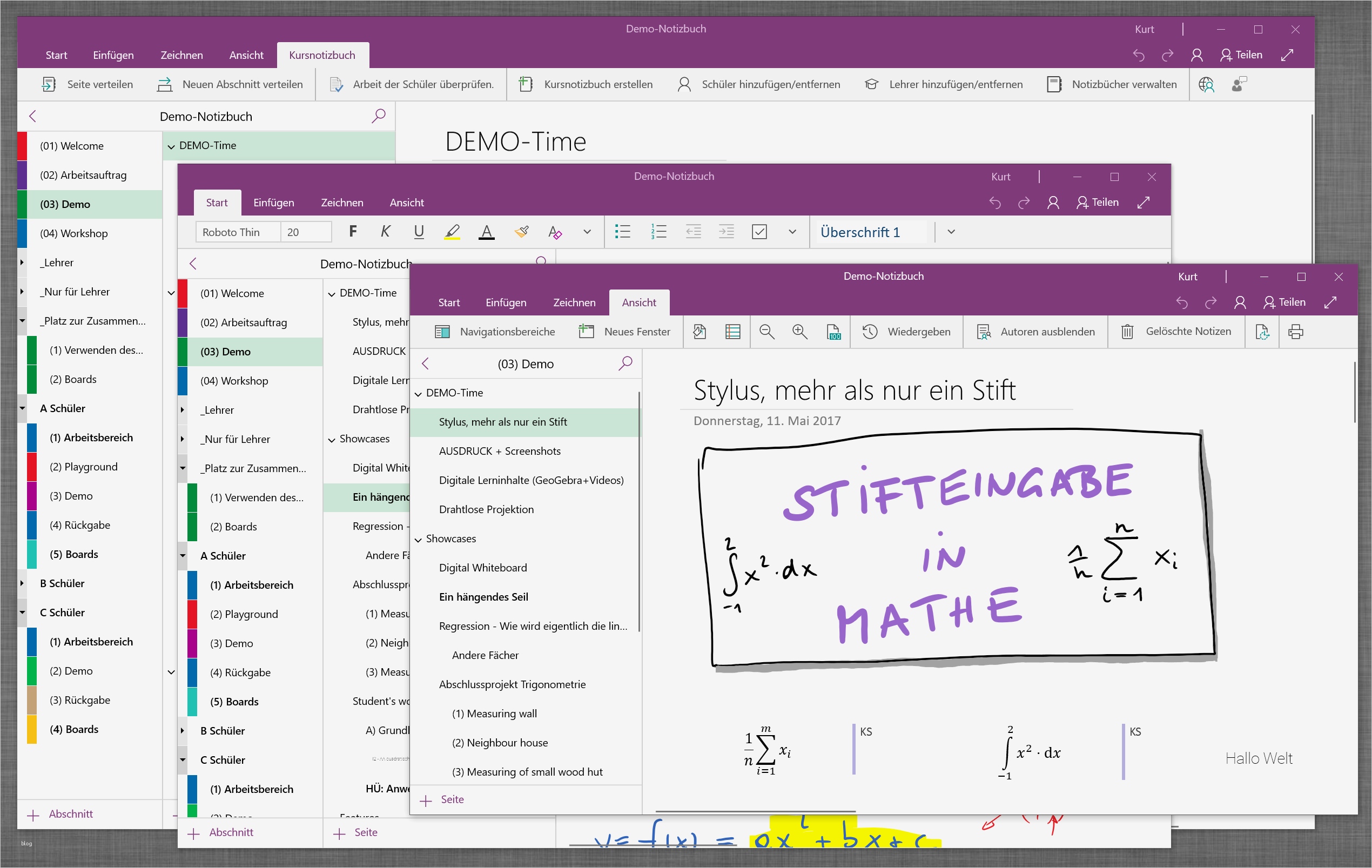
Task: Click the yellow highlighter tool icon
Action: pyautogui.click(x=452, y=232)
